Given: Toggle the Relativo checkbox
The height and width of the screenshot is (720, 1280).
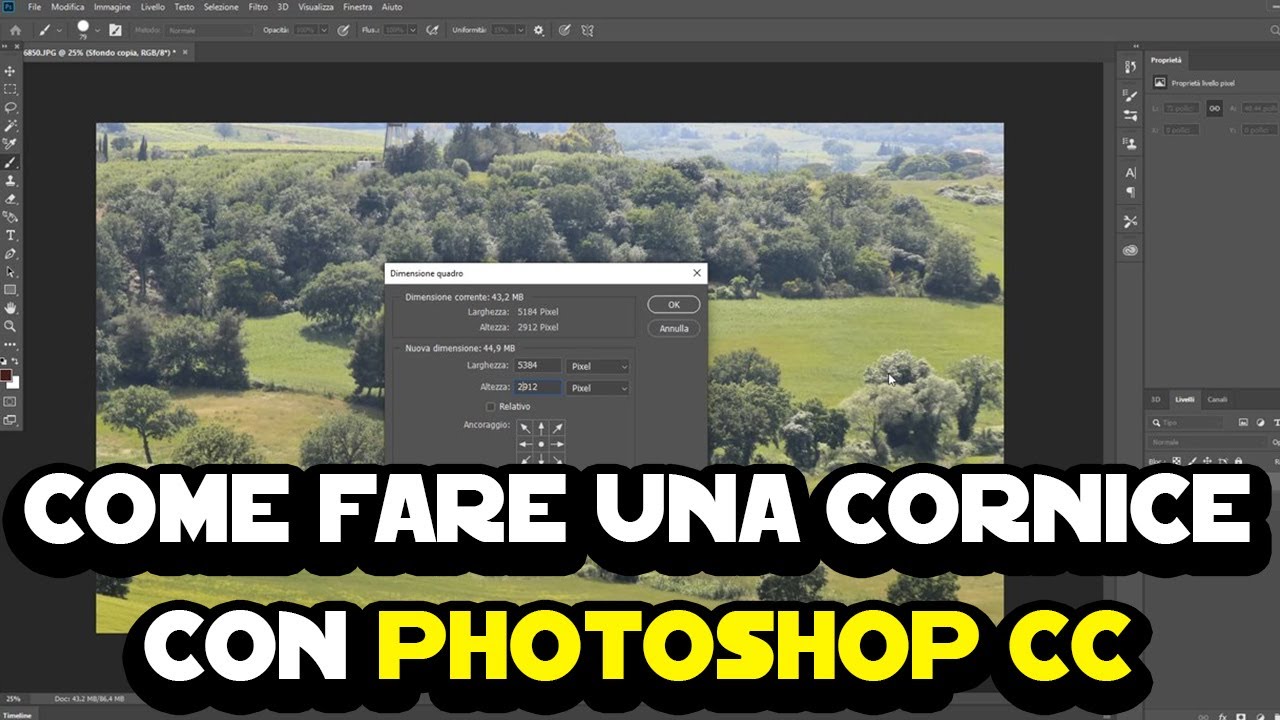Looking at the screenshot, I should click(490, 407).
